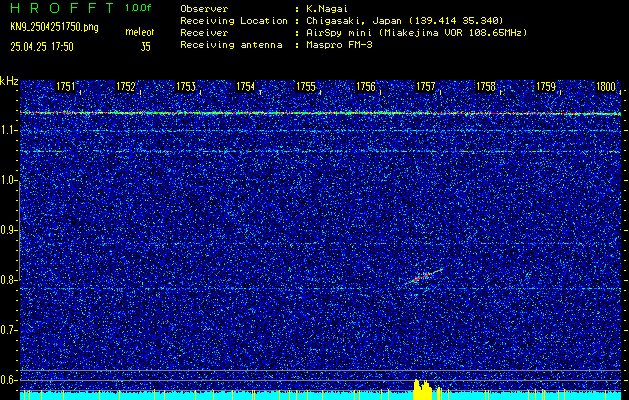
Task: Click the 1757 time marker
Action: click(x=426, y=87)
